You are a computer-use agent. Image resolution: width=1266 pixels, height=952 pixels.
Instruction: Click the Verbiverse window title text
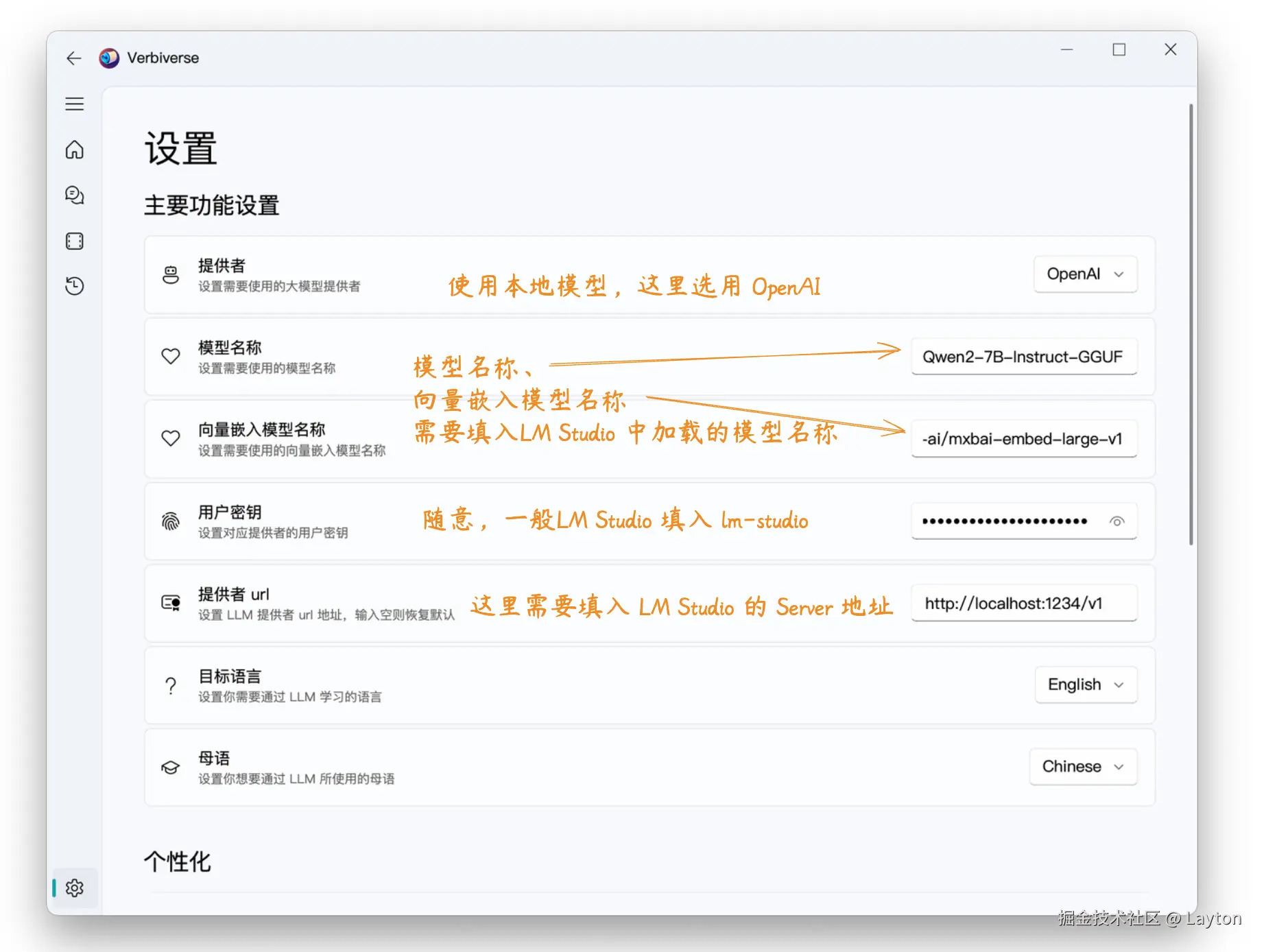163,58
